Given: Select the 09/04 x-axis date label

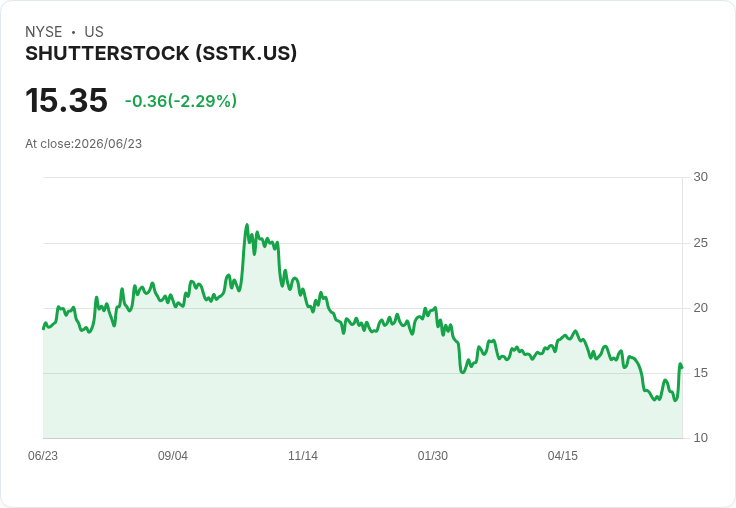Looking at the screenshot, I should (x=173, y=456).
